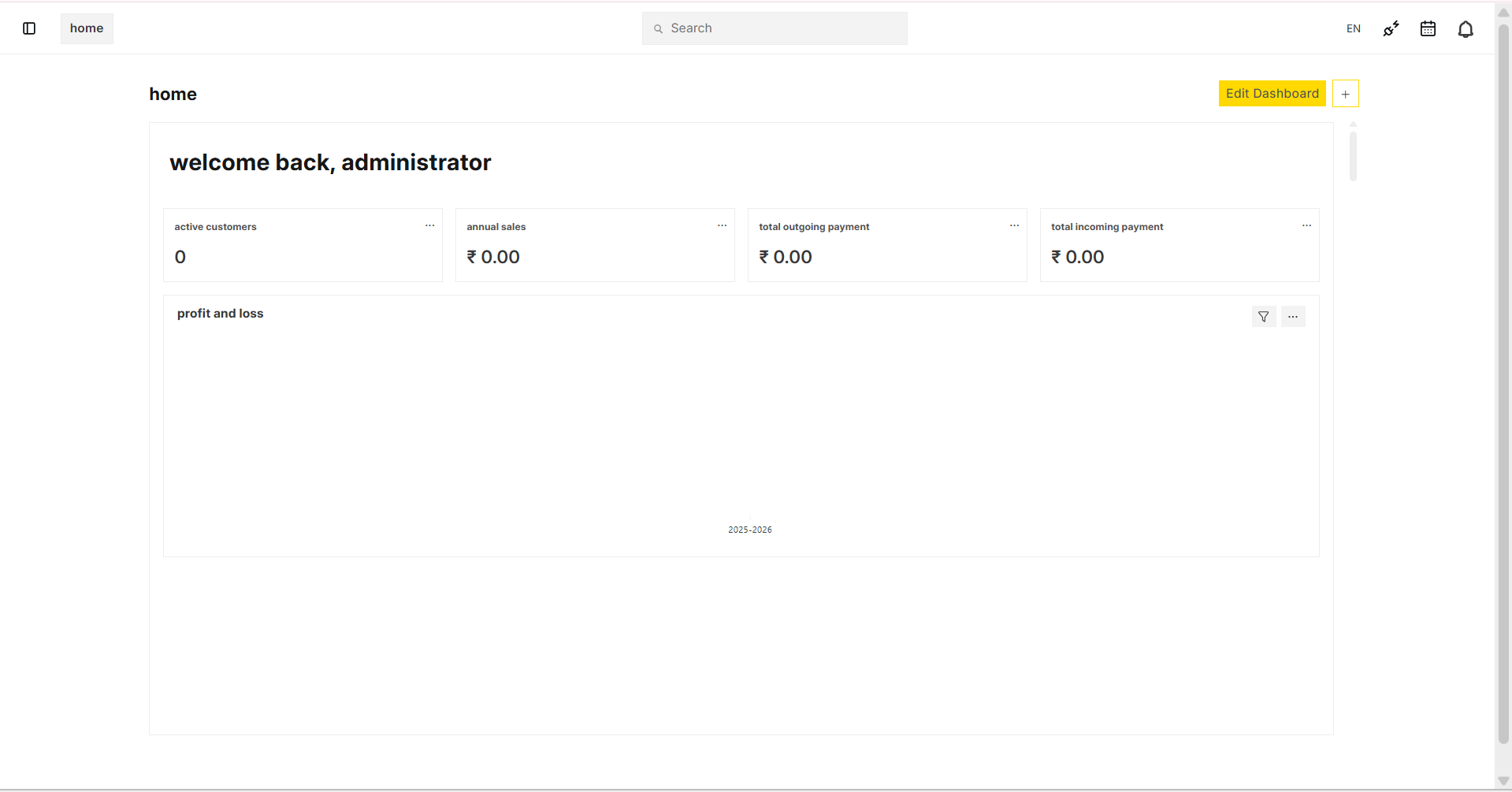Open the profit and loss filter icon
This screenshot has height=792, width=1512.
[x=1263, y=317]
